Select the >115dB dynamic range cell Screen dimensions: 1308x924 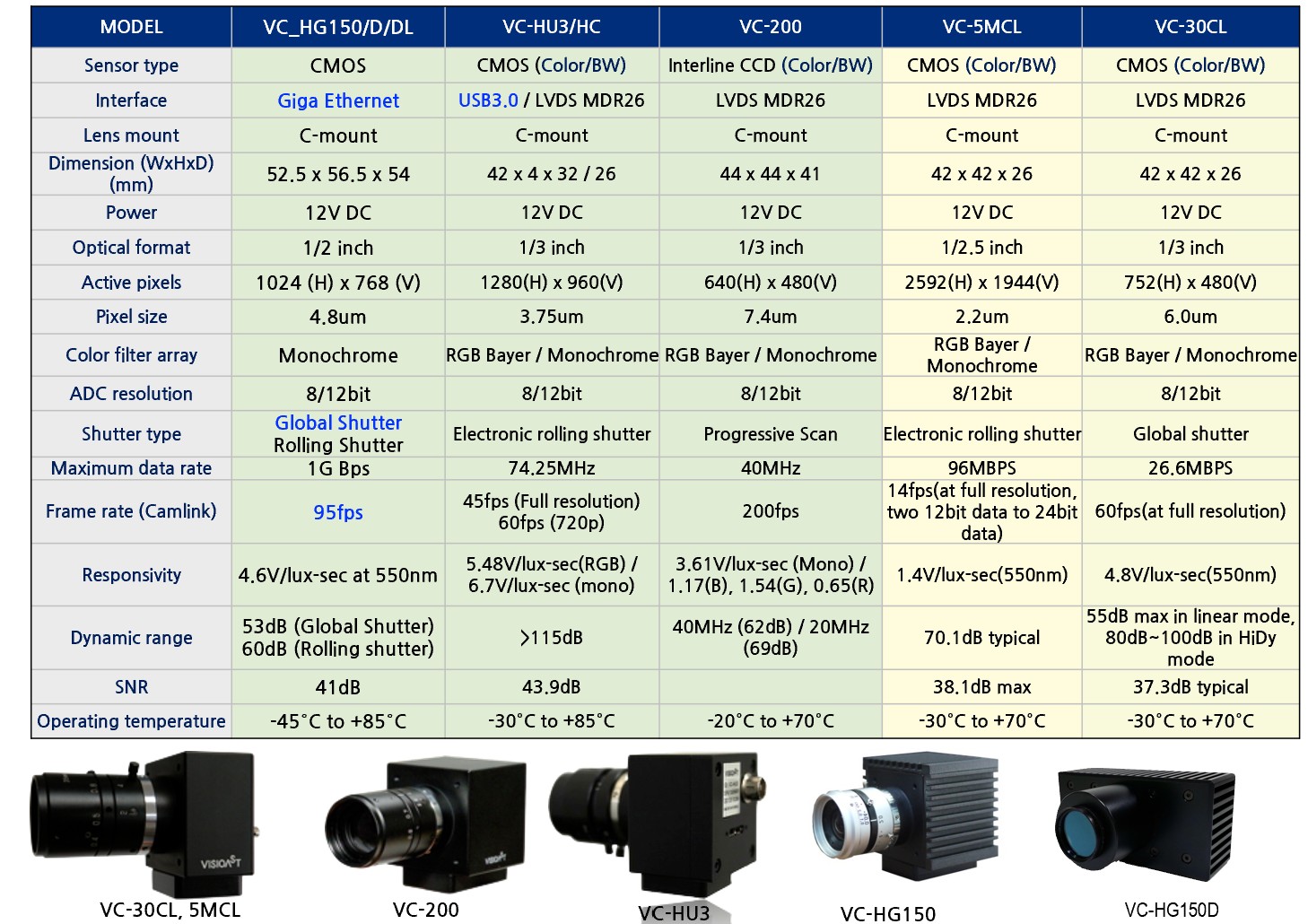[x=552, y=638]
